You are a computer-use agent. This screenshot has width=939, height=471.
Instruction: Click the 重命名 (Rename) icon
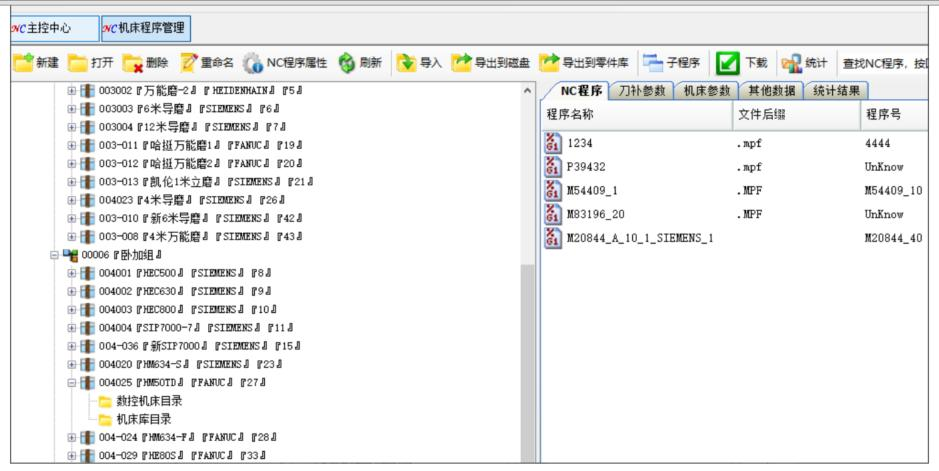point(189,63)
